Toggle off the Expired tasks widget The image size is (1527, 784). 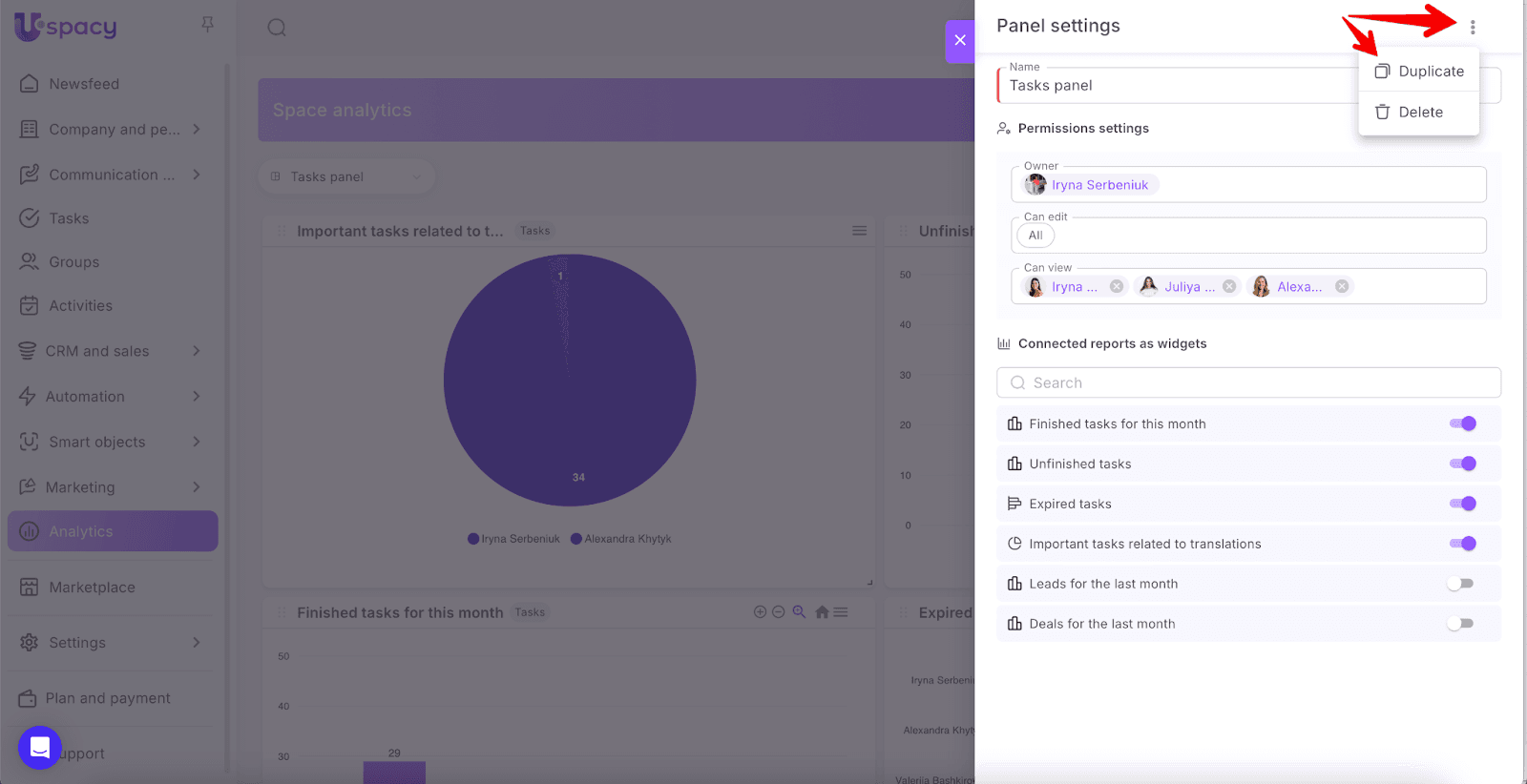point(1462,504)
